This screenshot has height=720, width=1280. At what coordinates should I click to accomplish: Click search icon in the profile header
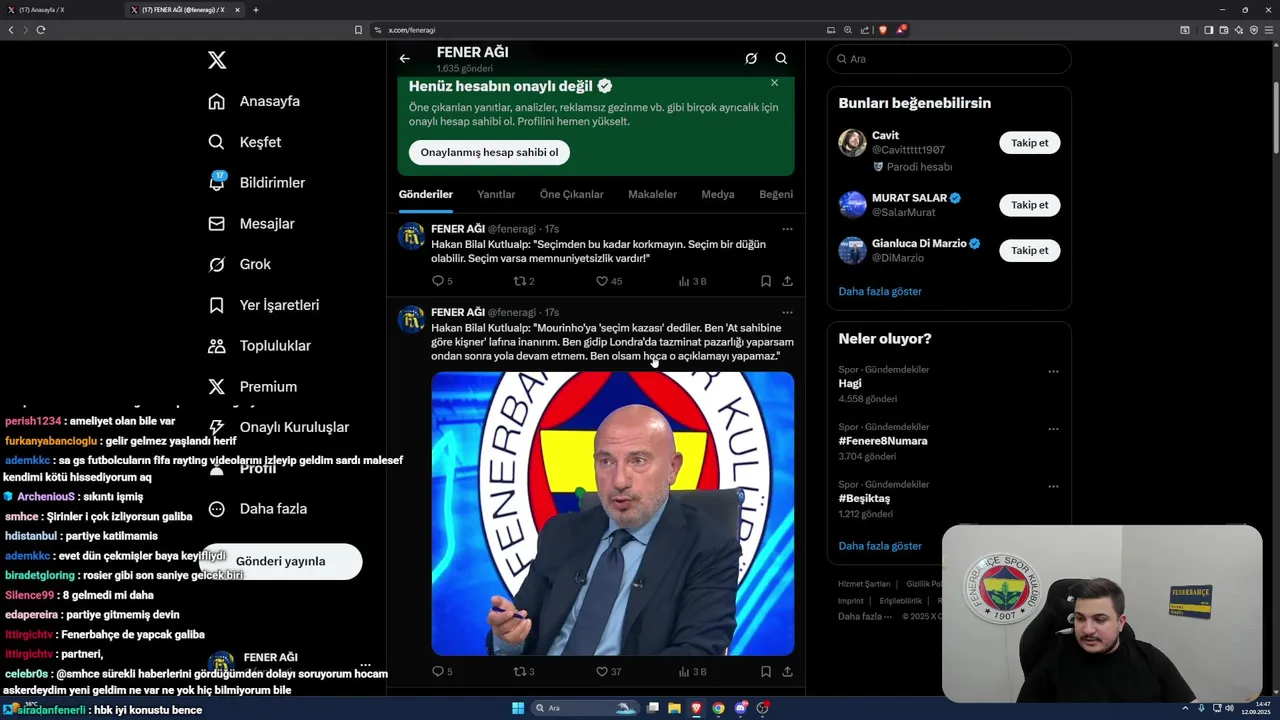coord(781,58)
